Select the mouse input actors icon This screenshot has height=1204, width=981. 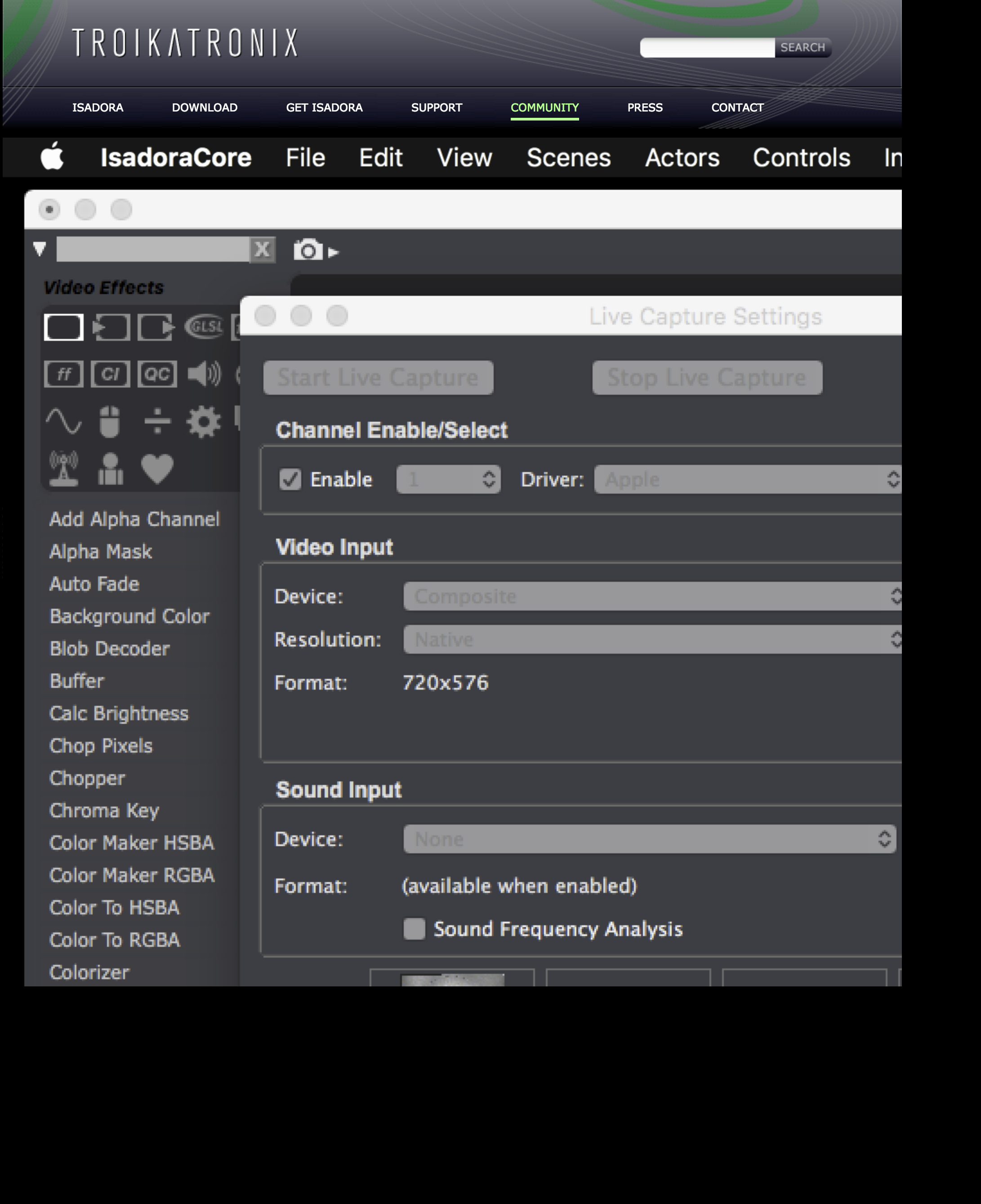point(110,421)
